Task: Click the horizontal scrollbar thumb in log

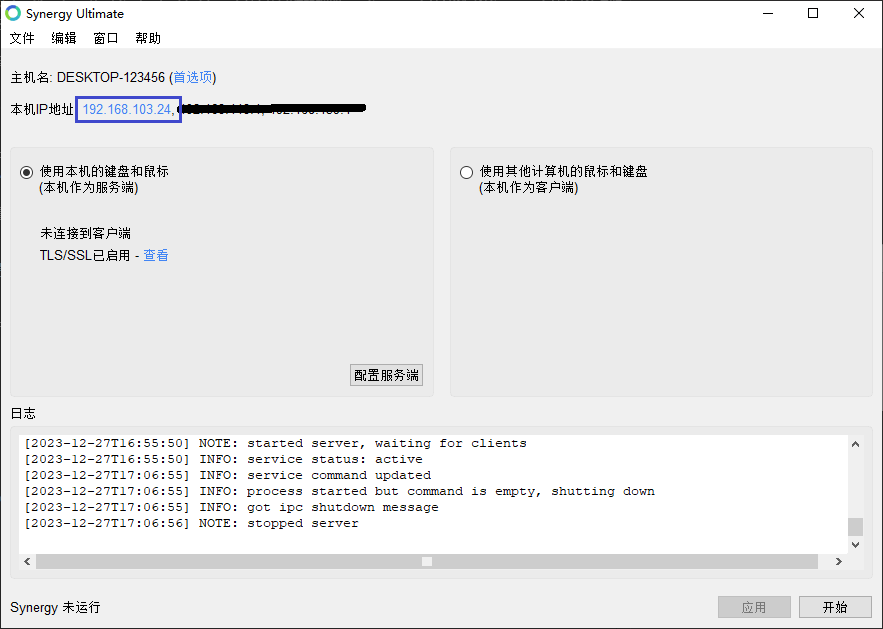Action: point(427,561)
